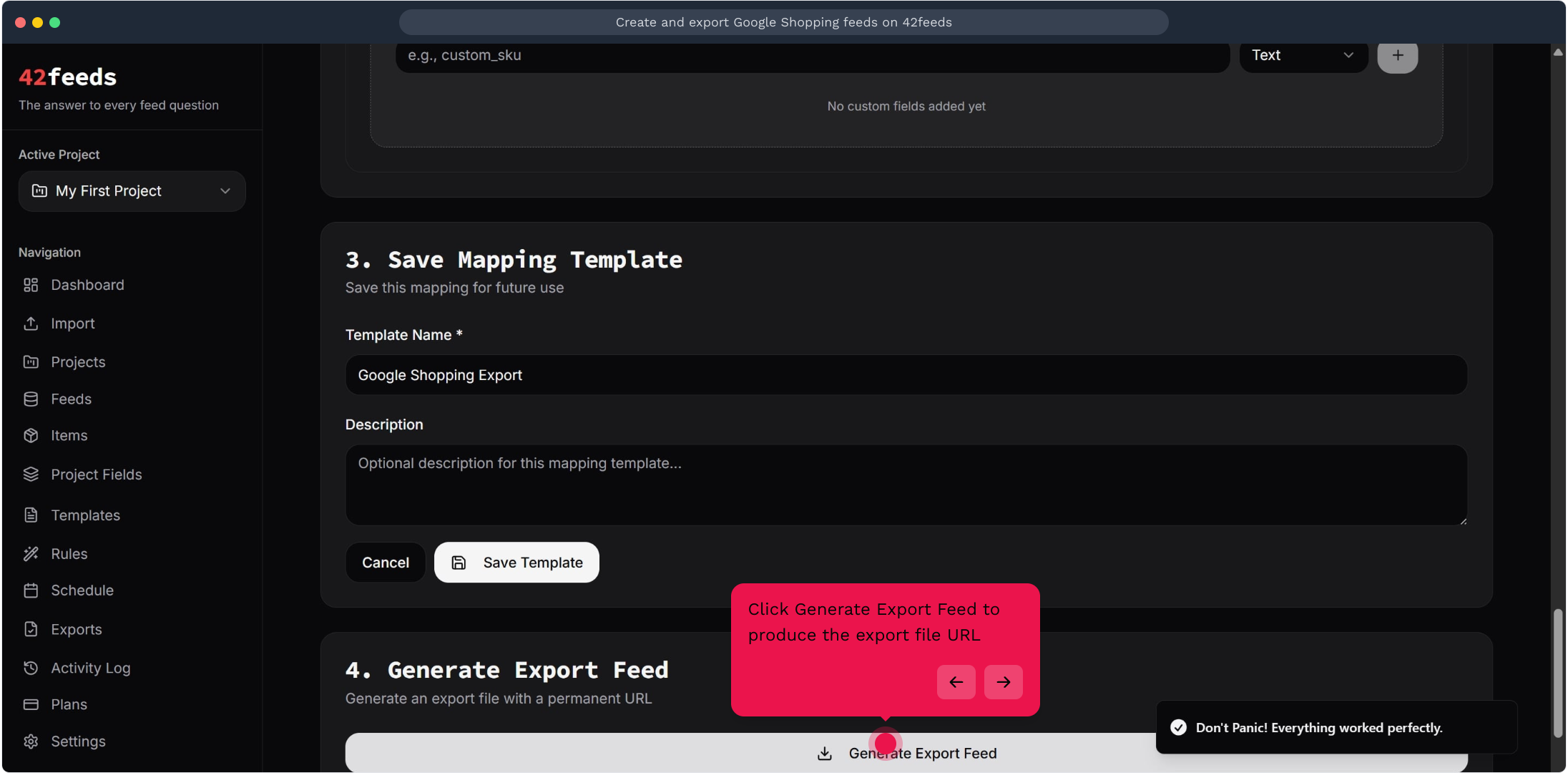Click next arrow in tour tooltip
The height and width of the screenshot is (773, 1568).
tap(1003, 682)
